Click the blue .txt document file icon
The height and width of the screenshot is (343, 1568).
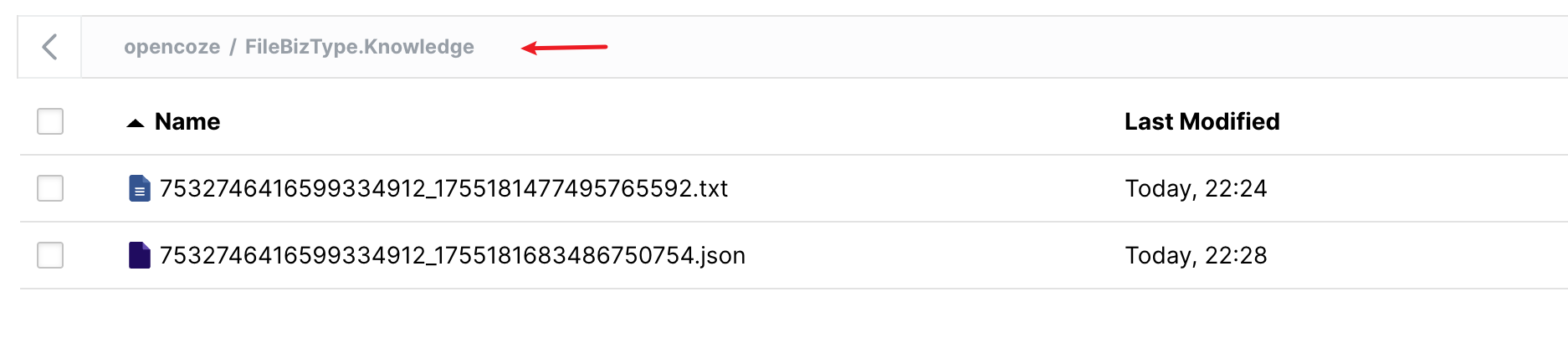pos(140,188)
